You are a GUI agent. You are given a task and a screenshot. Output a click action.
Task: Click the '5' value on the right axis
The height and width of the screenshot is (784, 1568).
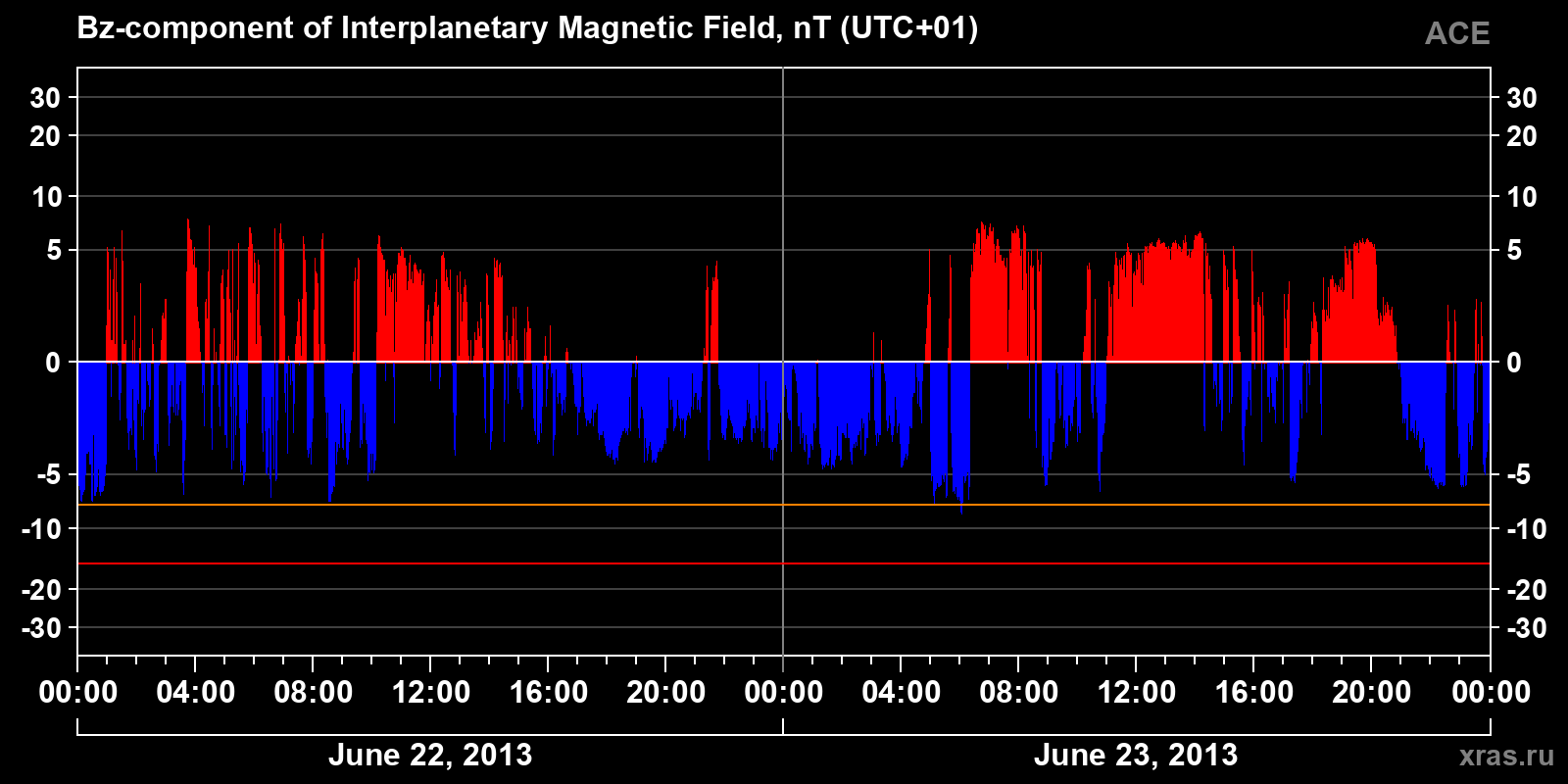(1514, 251)
